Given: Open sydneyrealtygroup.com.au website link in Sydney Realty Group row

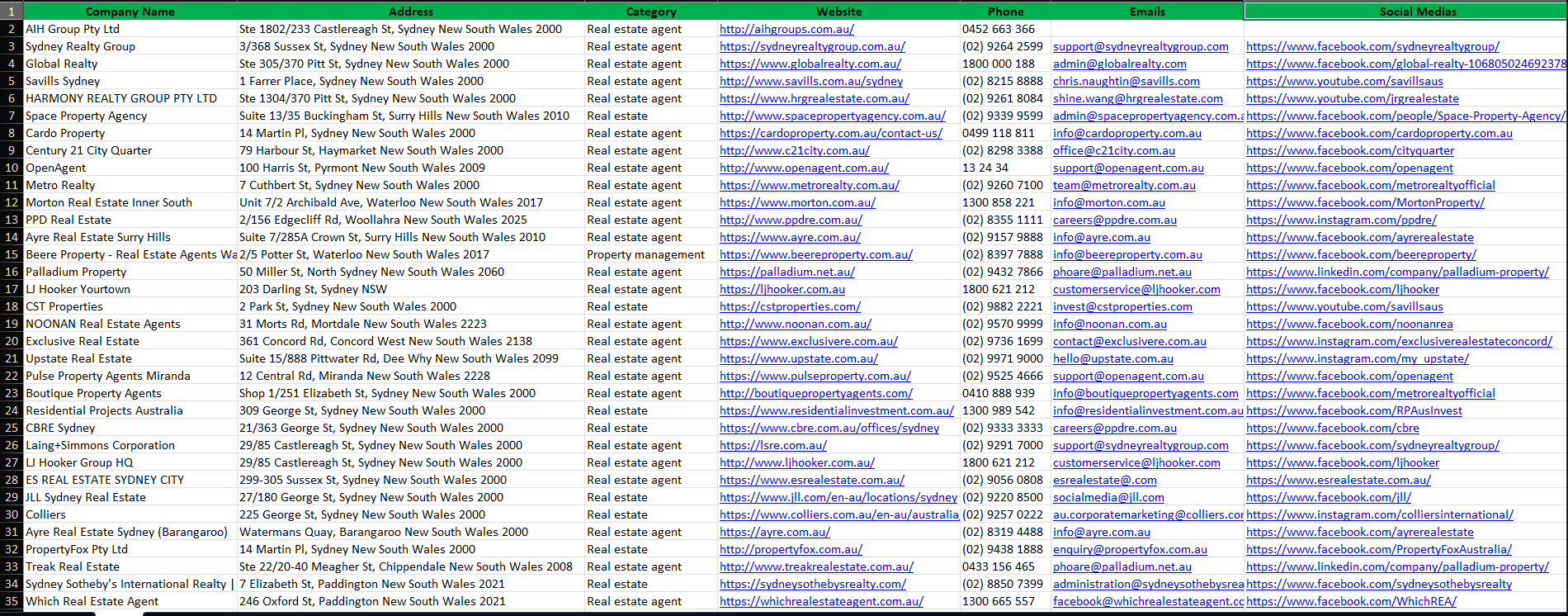Looking at the screenshot, I should point(812,46).
